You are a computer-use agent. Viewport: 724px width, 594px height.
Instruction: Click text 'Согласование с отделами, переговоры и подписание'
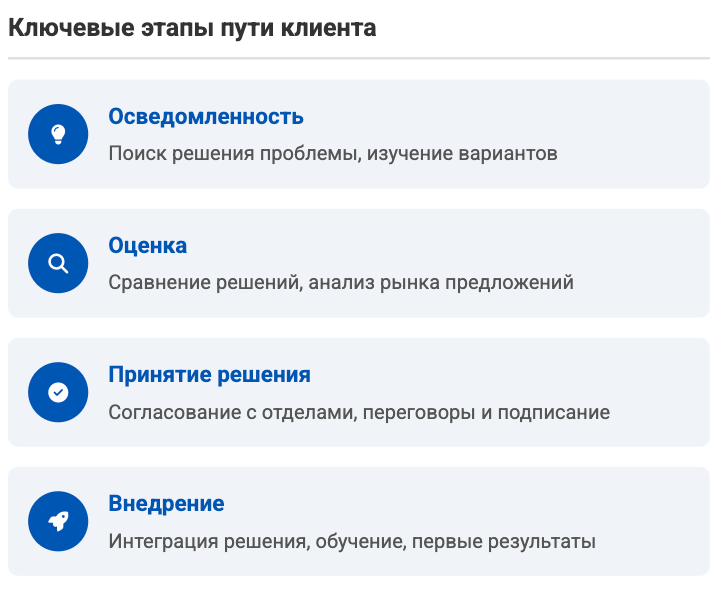(x=359, y=412)
